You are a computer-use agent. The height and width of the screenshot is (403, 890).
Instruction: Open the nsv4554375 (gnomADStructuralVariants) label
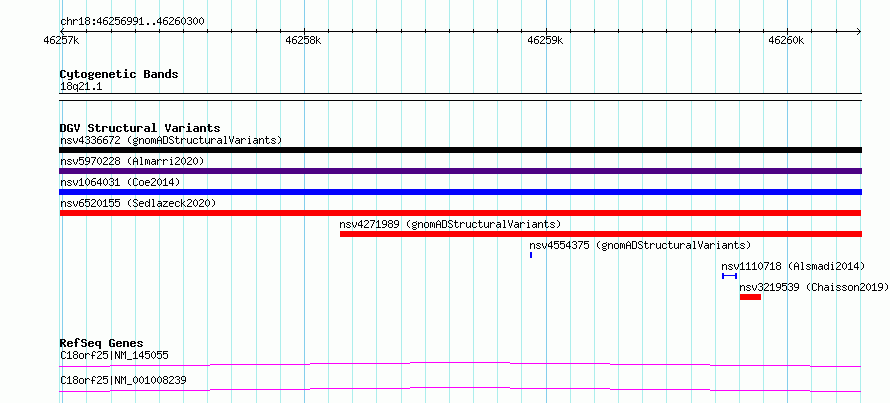pos(640,245)
